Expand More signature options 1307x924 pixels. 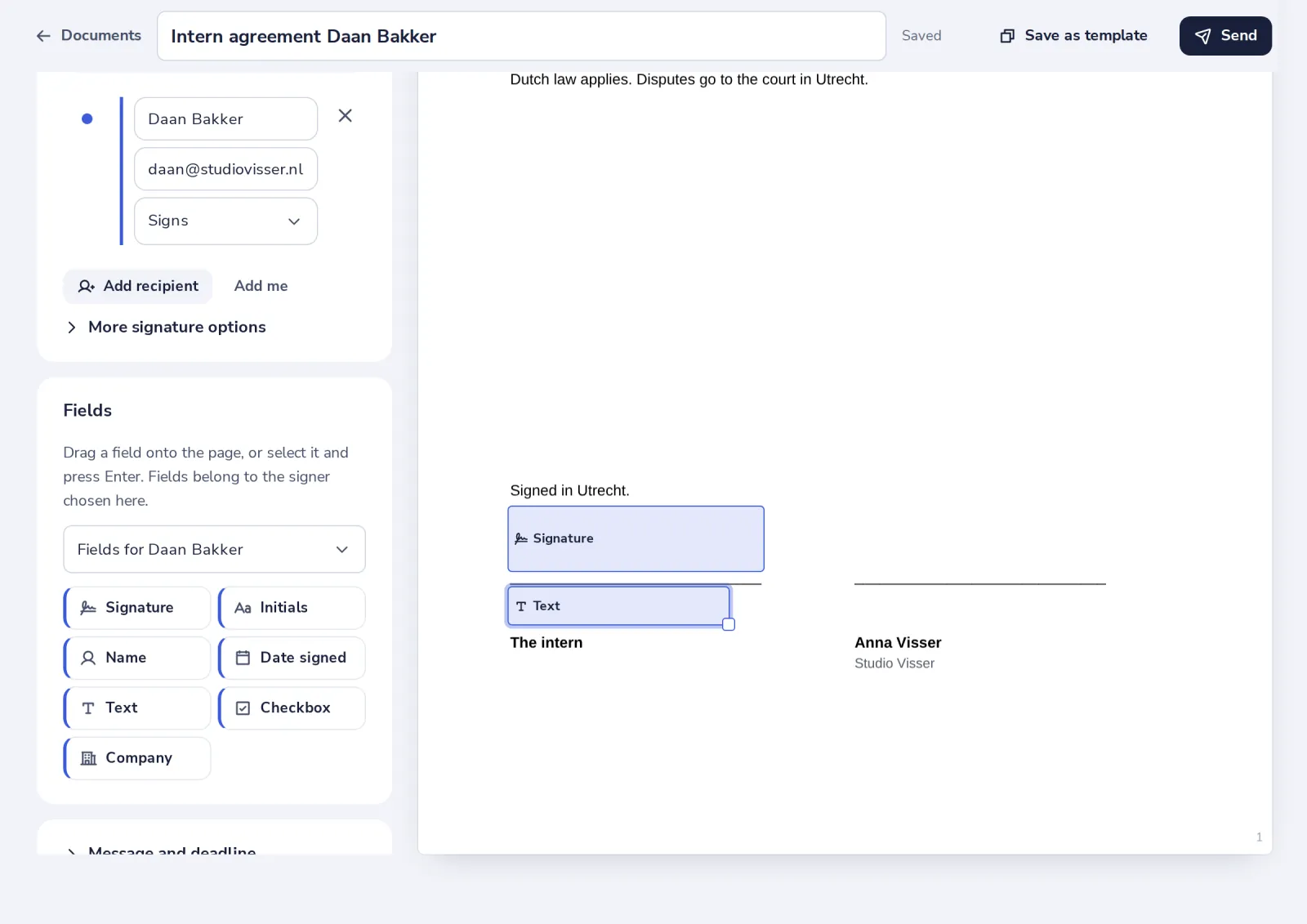click(x=166, y=327)
